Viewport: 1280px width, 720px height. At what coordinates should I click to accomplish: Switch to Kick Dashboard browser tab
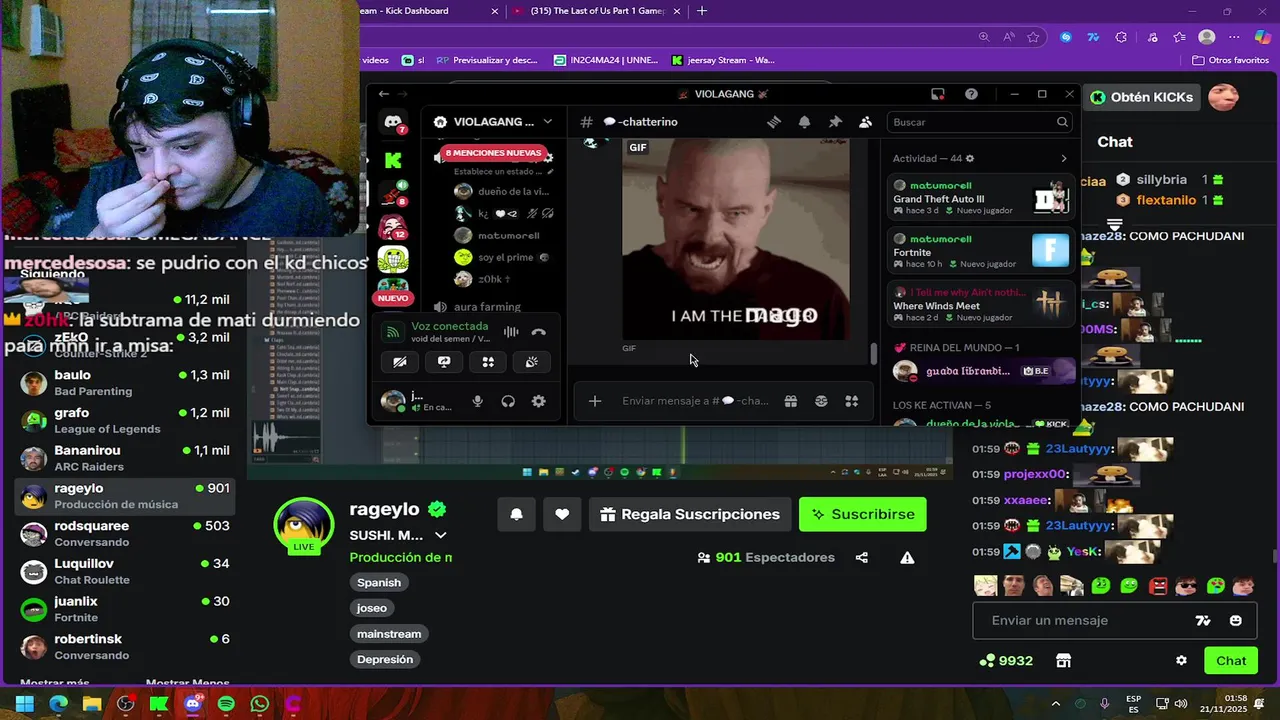(x=430, y=11)
